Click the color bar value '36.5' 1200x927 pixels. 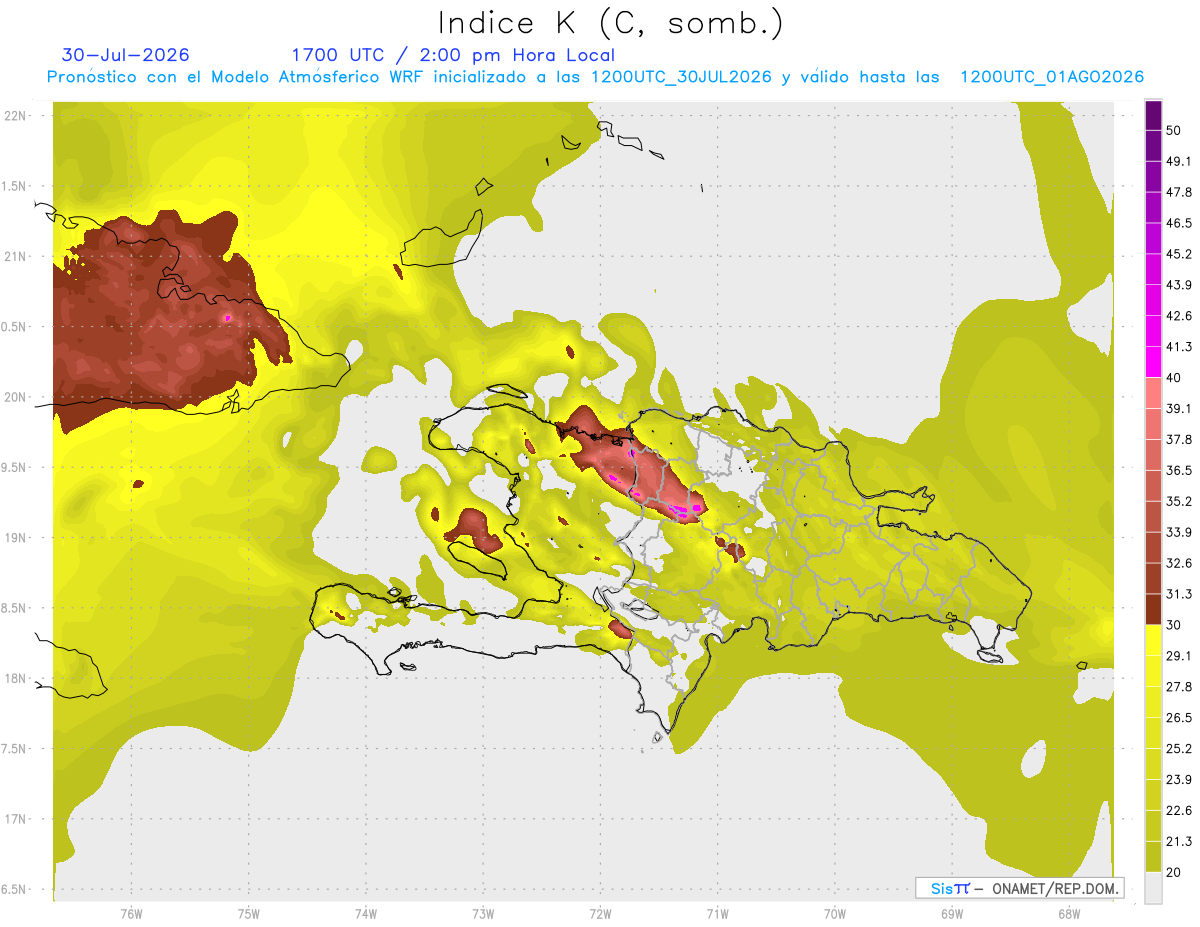[1179, 470]
